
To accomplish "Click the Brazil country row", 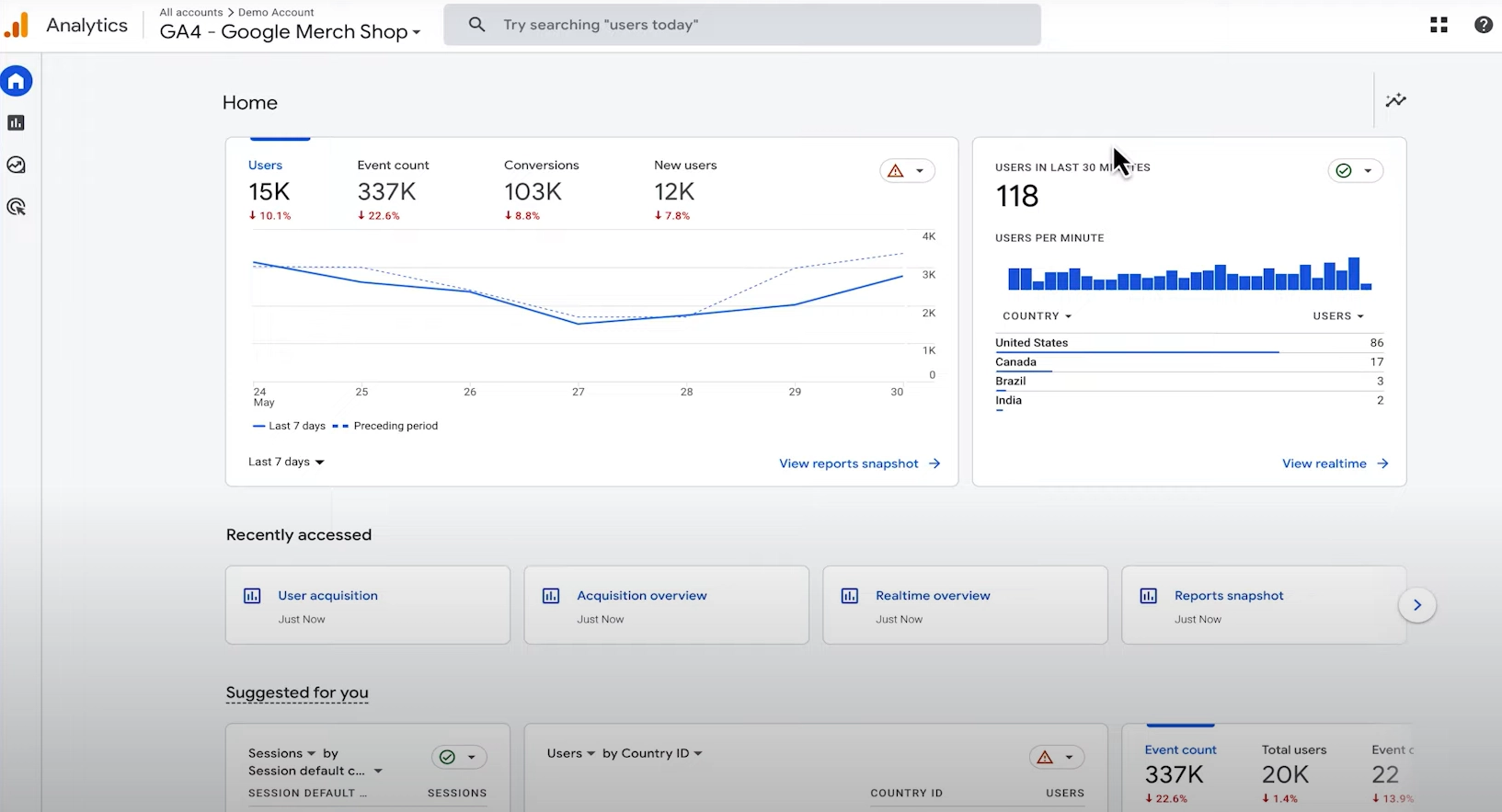I will click(1189, 382).
